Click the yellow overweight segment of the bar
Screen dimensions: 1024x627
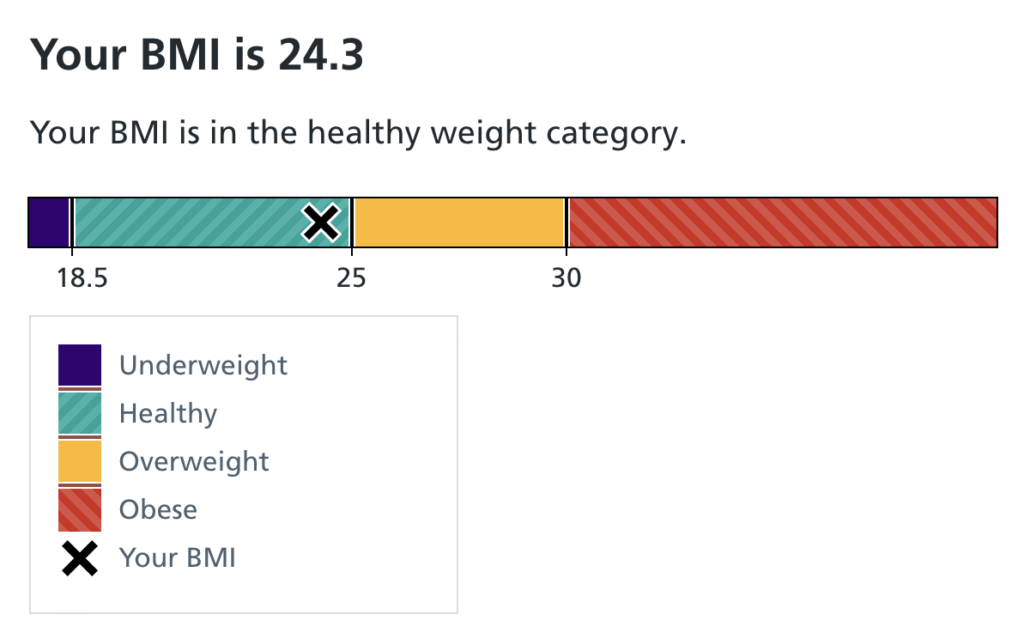click(459, 222)
